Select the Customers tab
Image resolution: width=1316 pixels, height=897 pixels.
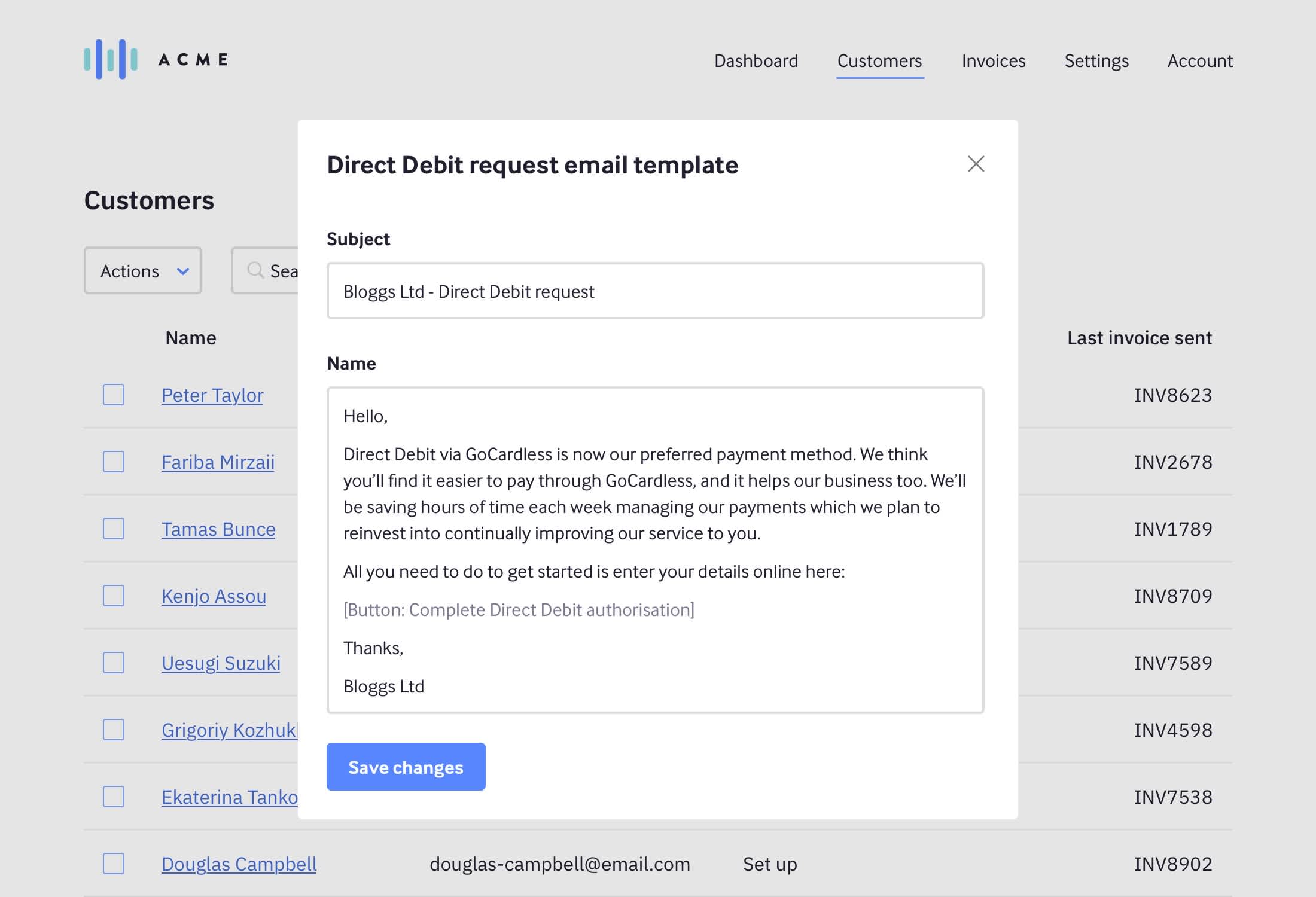pyautogui.click(x=879, y=61)
